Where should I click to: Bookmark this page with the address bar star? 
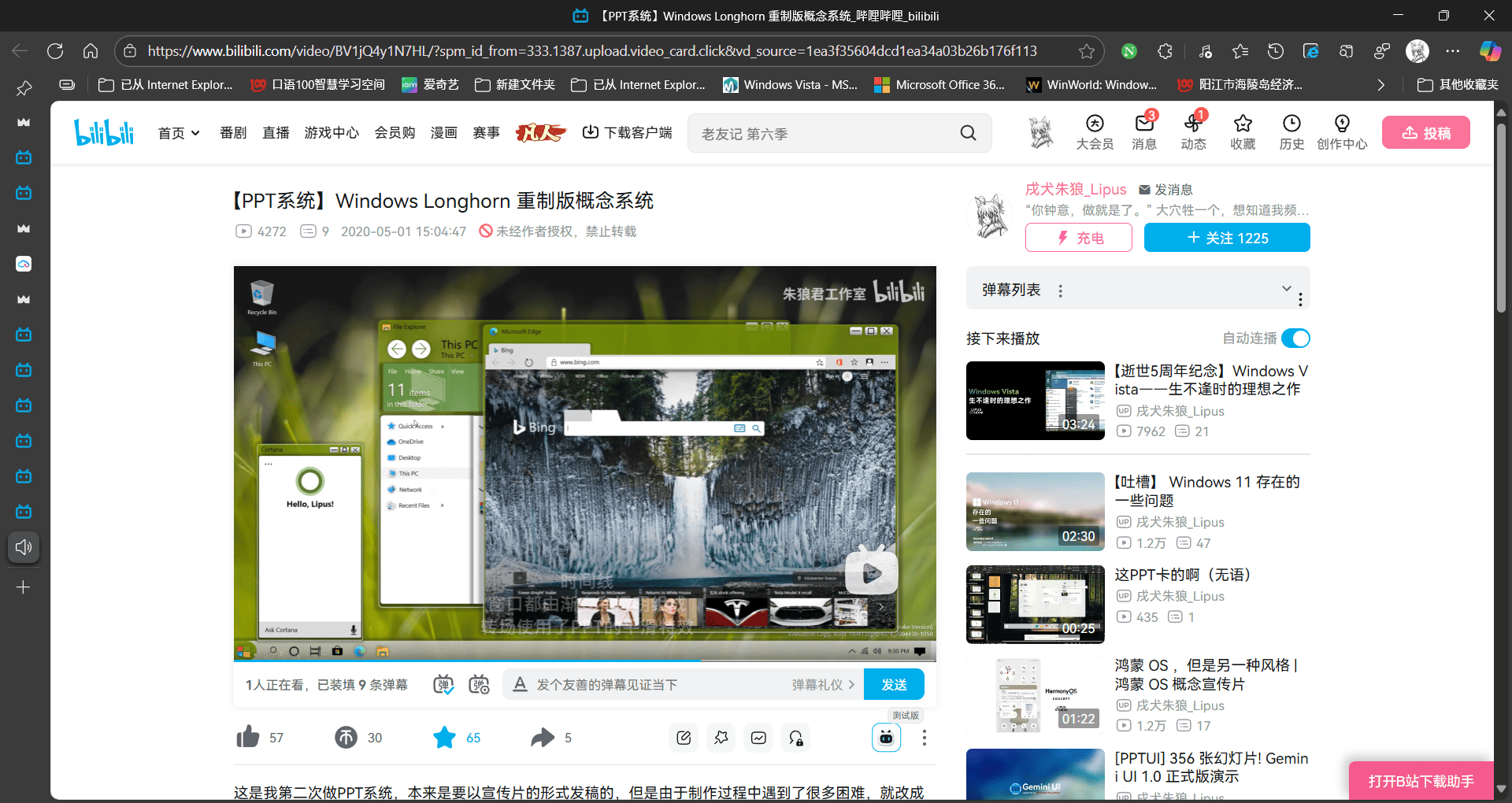tap(1087, 51)
